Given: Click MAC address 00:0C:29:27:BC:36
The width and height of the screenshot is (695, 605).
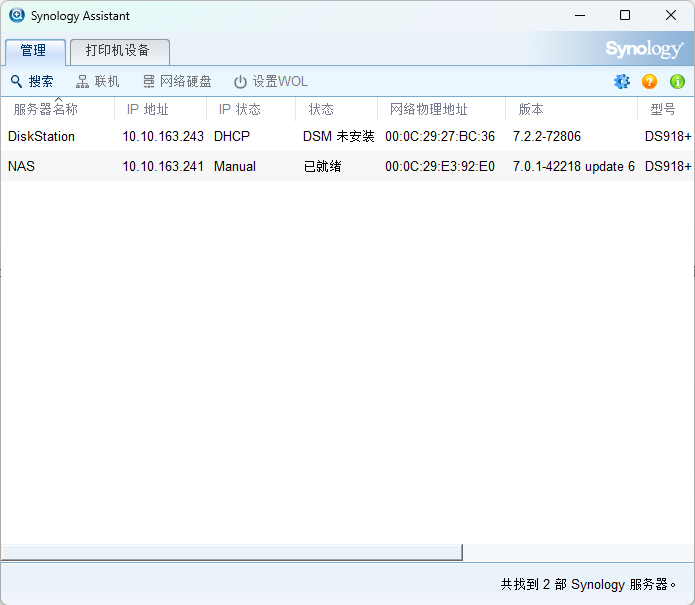Looking at the screenshot, I should tap(440, 137).
